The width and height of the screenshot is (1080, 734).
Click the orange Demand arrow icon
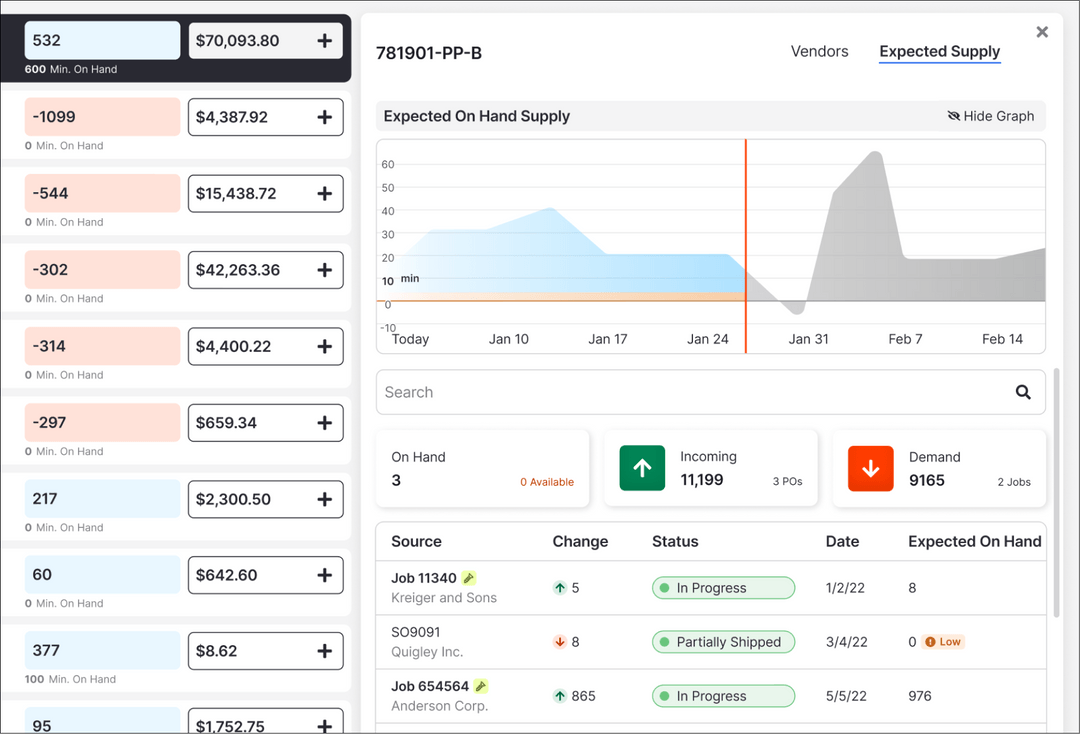[870, 467]
